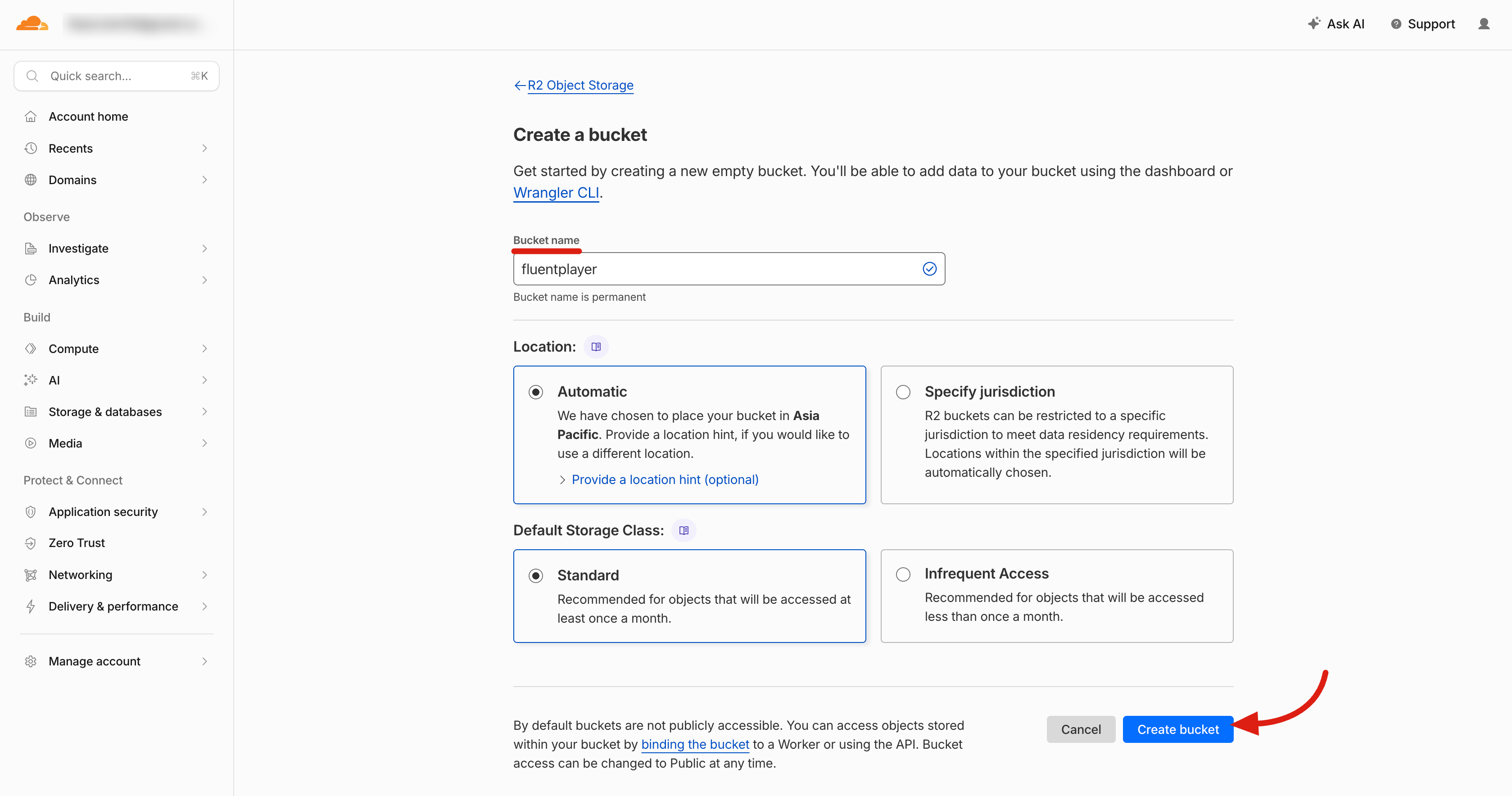Focus the Quick search box
Image resolution: width=1512 pixels, height=796 pixels.
pyautogui.click(x=116, y=76)
